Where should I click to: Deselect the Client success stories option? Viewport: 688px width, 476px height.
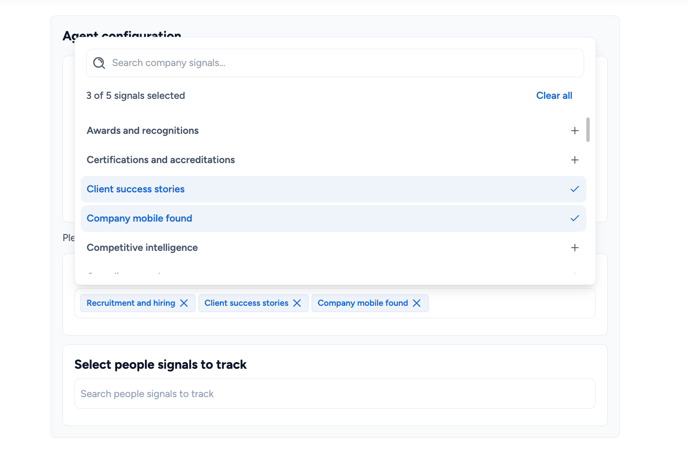[333, 189]
